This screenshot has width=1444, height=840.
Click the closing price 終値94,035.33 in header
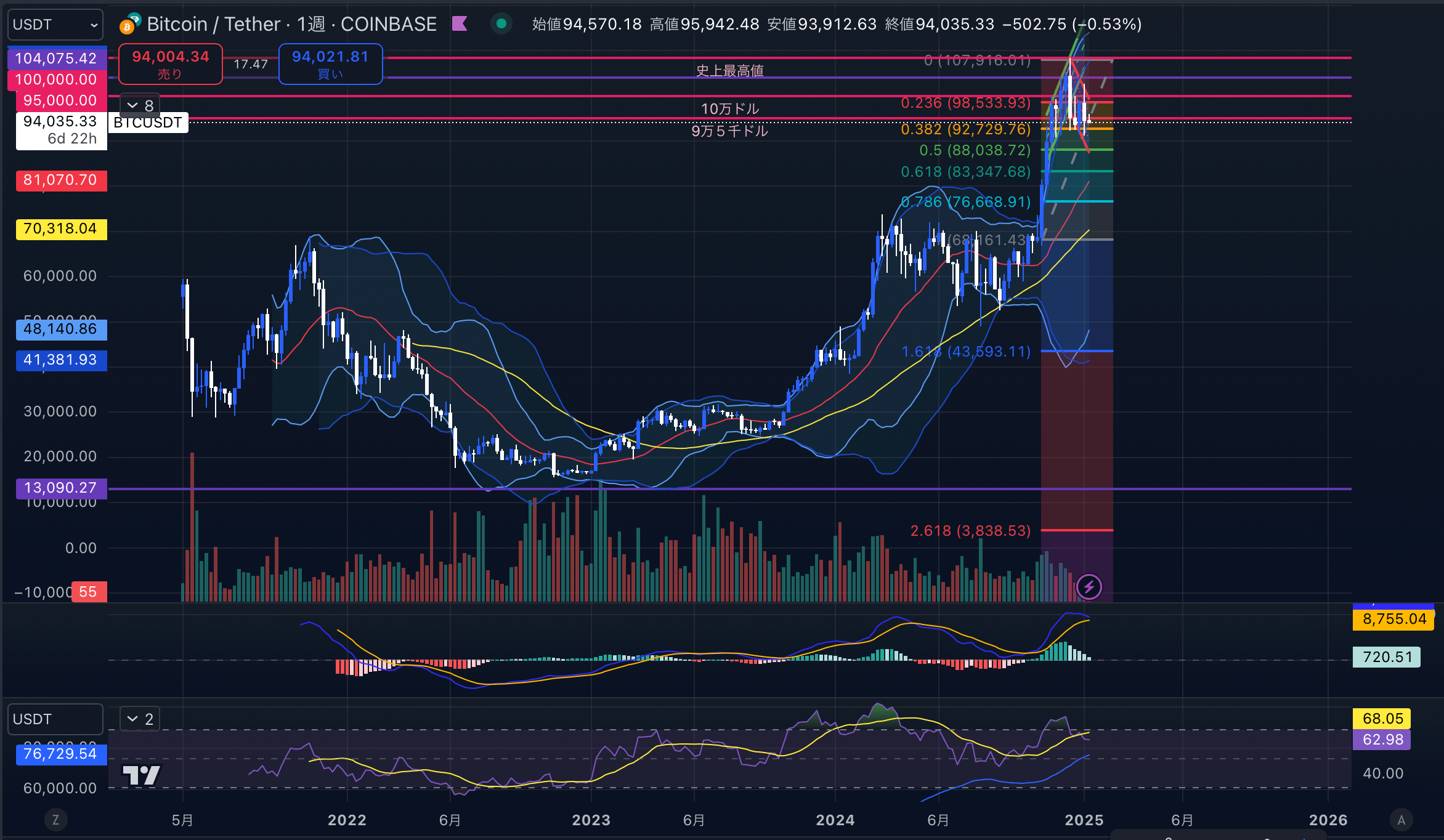coord(939,24)
